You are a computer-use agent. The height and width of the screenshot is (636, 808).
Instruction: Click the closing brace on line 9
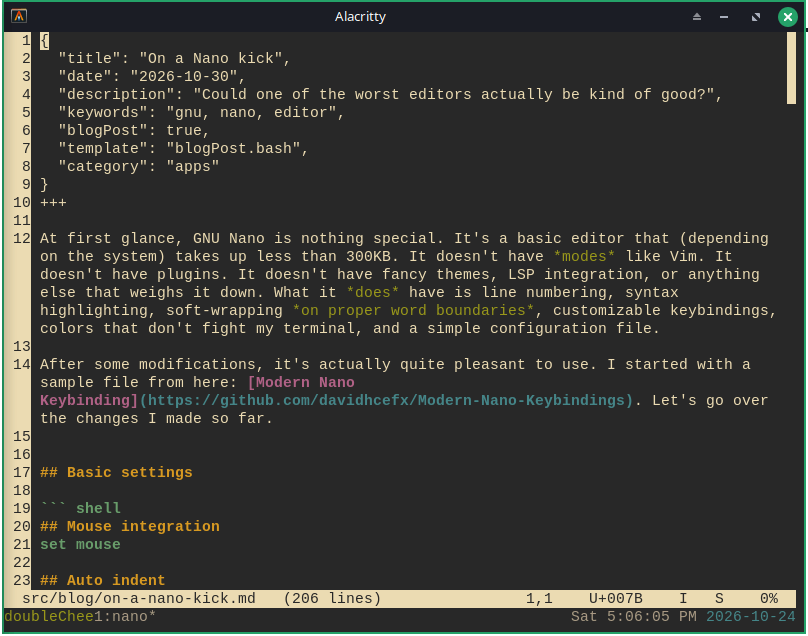point(44,185)
